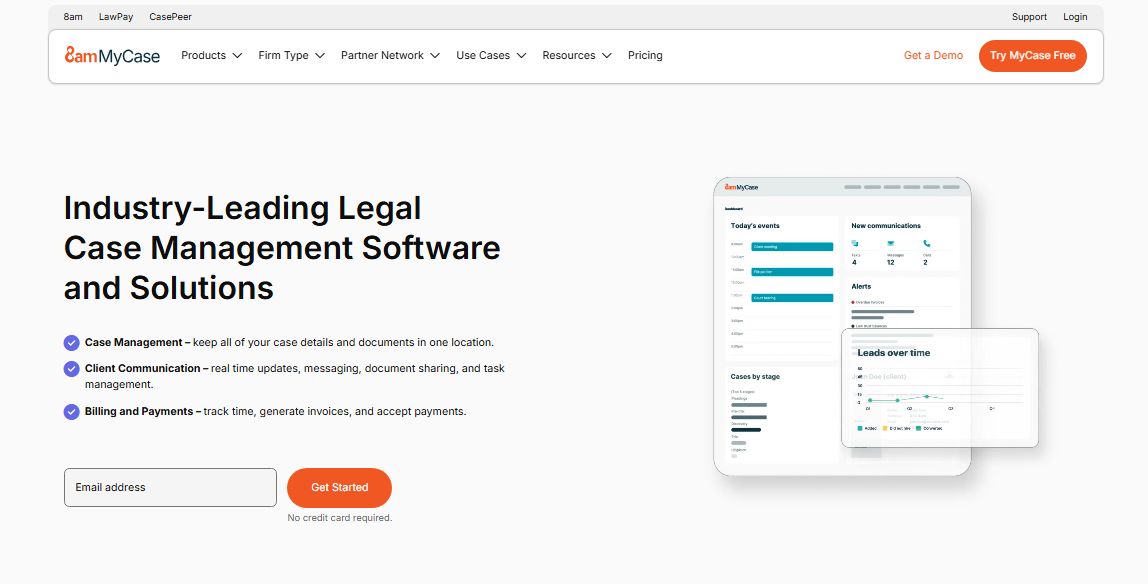Click the chat bubble Texts icon
The width and height of the screenshot is (1148, 584).
click(x=854, y=243)
